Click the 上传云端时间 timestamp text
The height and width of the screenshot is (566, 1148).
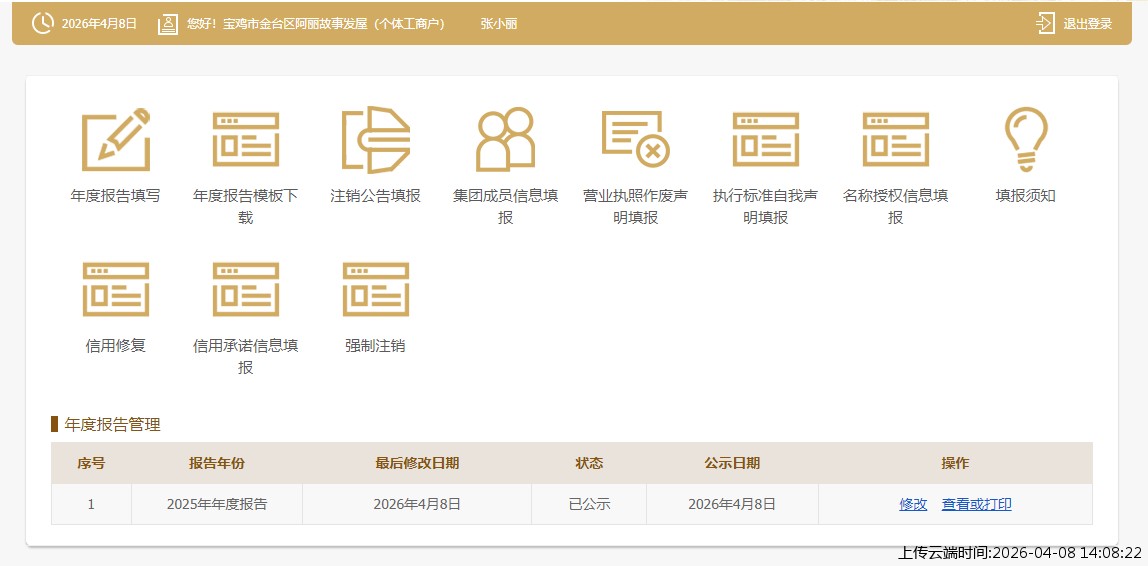[1020, 553]
